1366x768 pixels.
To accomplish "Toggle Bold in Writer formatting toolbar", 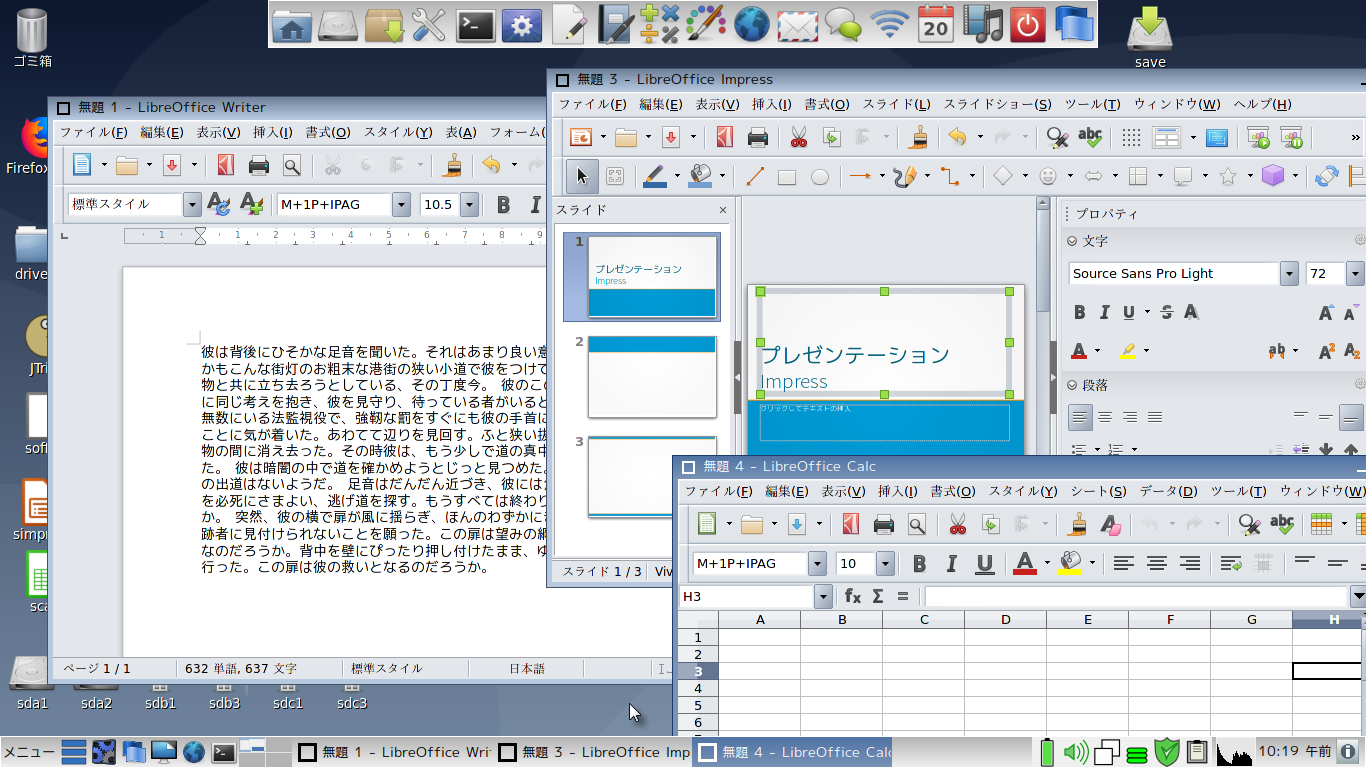I will pyautogui.click(x=504, y=205).
